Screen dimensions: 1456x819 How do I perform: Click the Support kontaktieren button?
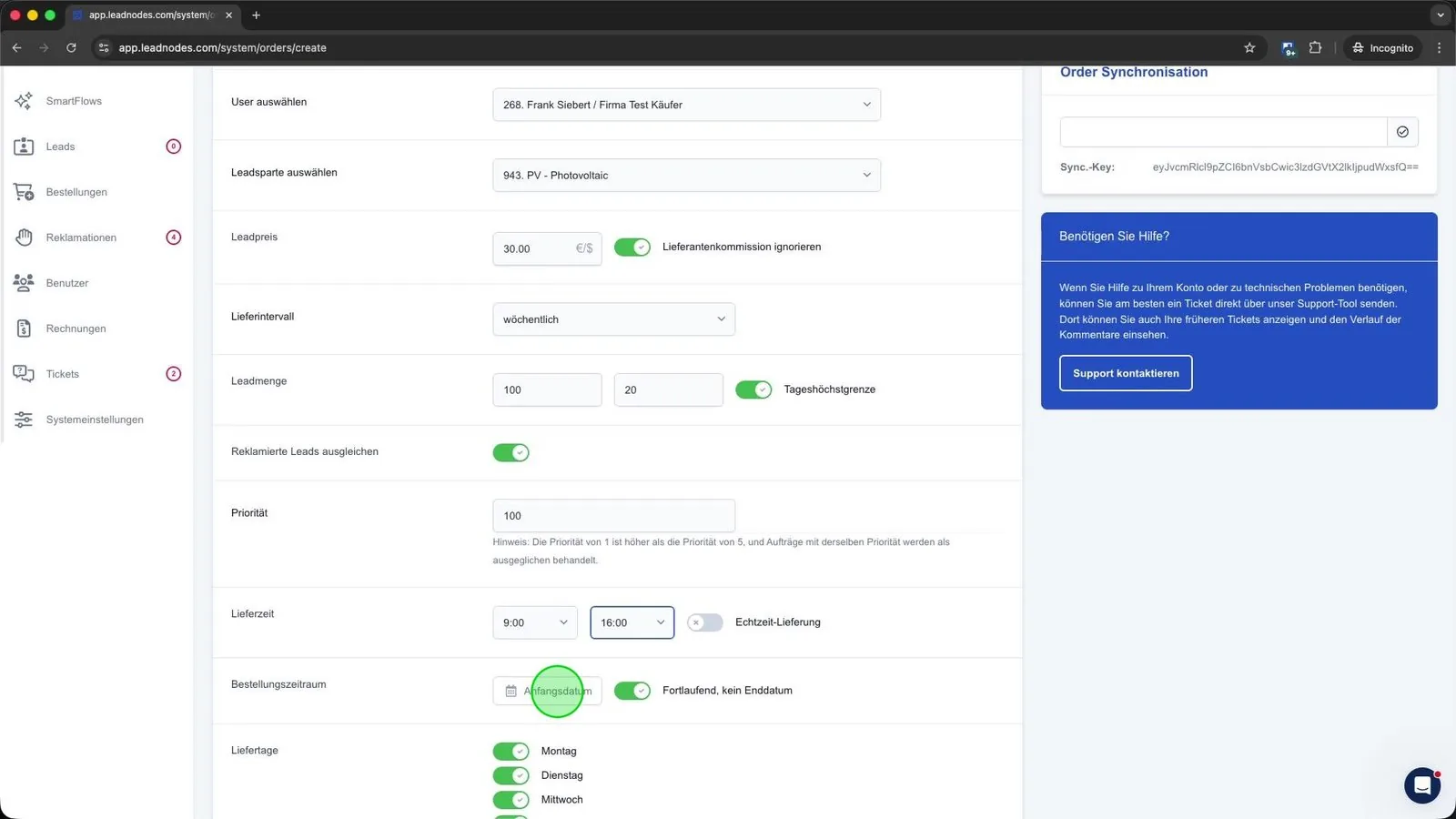(1126, 373)
